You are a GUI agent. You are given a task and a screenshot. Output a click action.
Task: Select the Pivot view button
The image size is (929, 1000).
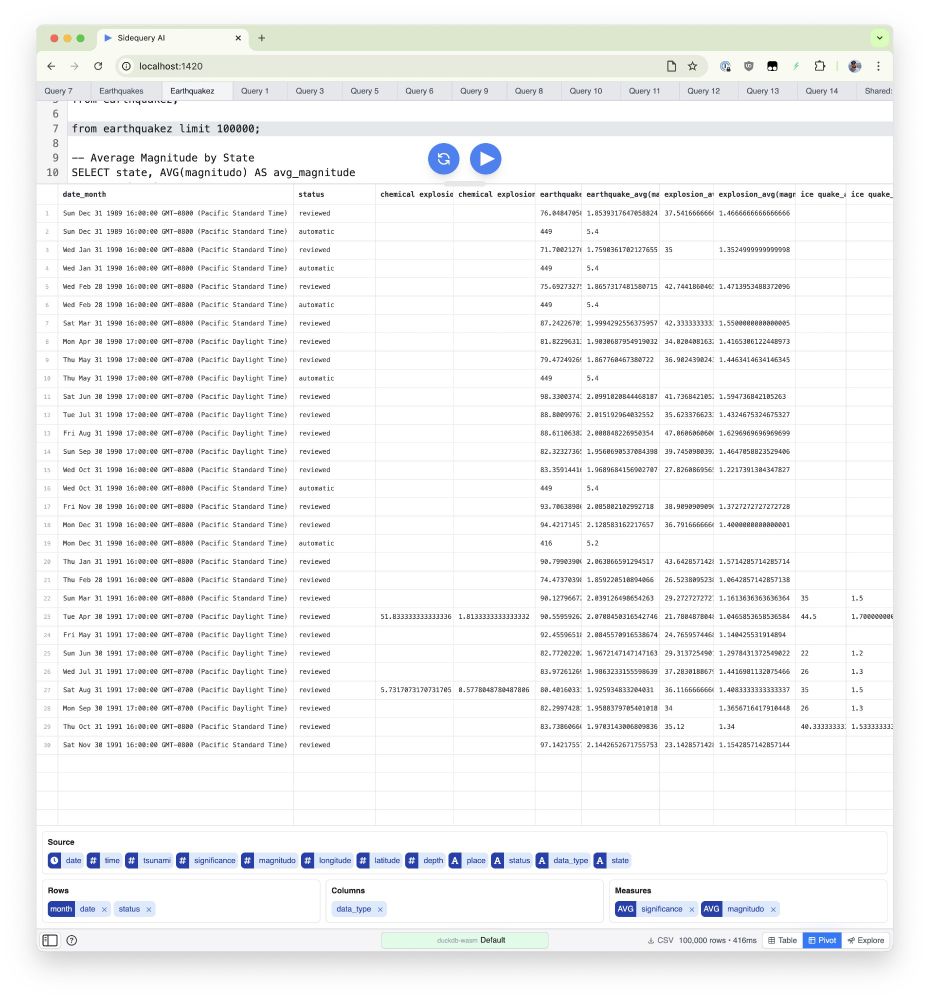pyautogui.click(x=822, y=940)
